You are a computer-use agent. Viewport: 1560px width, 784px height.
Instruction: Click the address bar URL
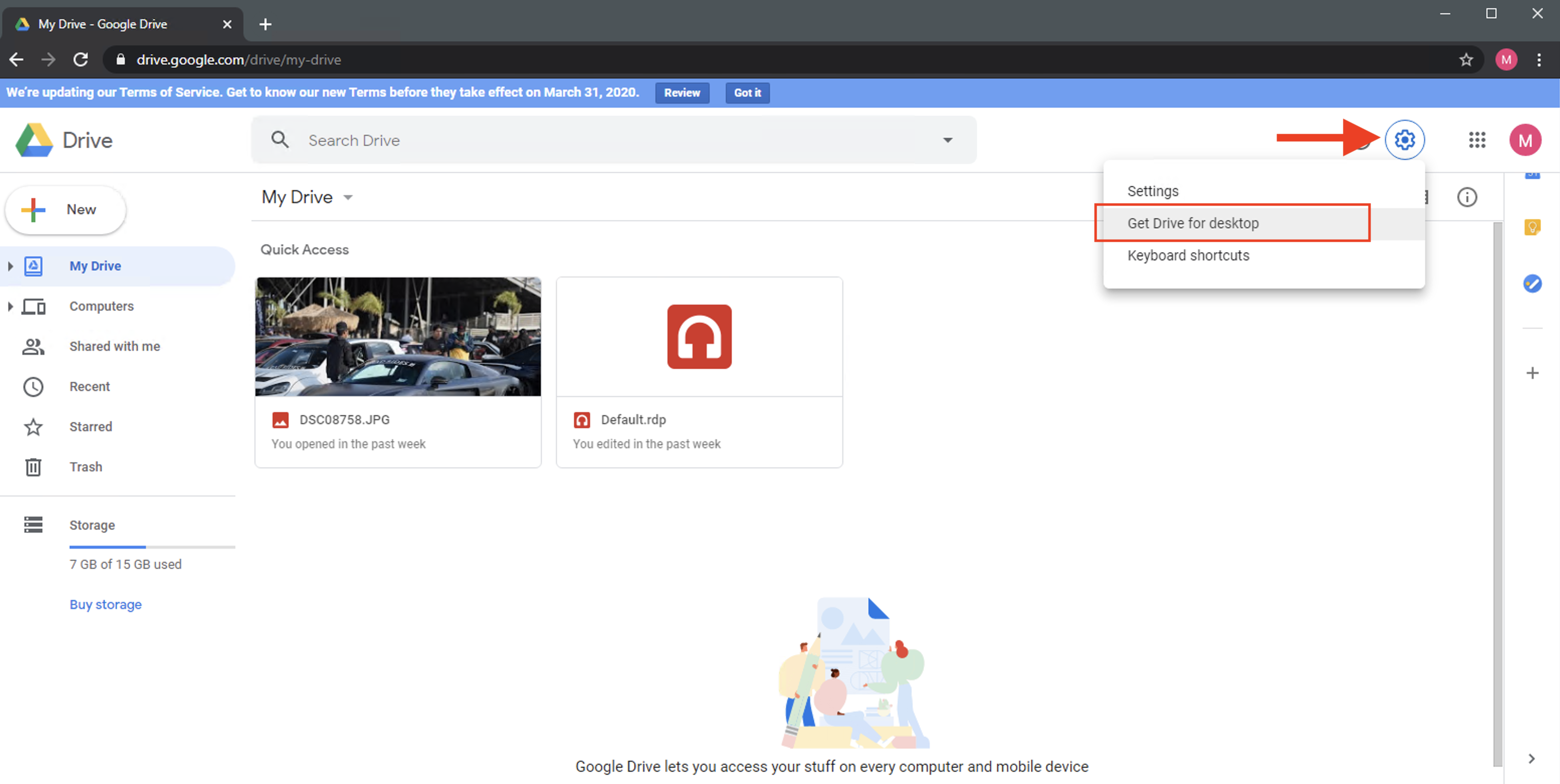click(x=239, y=59)
